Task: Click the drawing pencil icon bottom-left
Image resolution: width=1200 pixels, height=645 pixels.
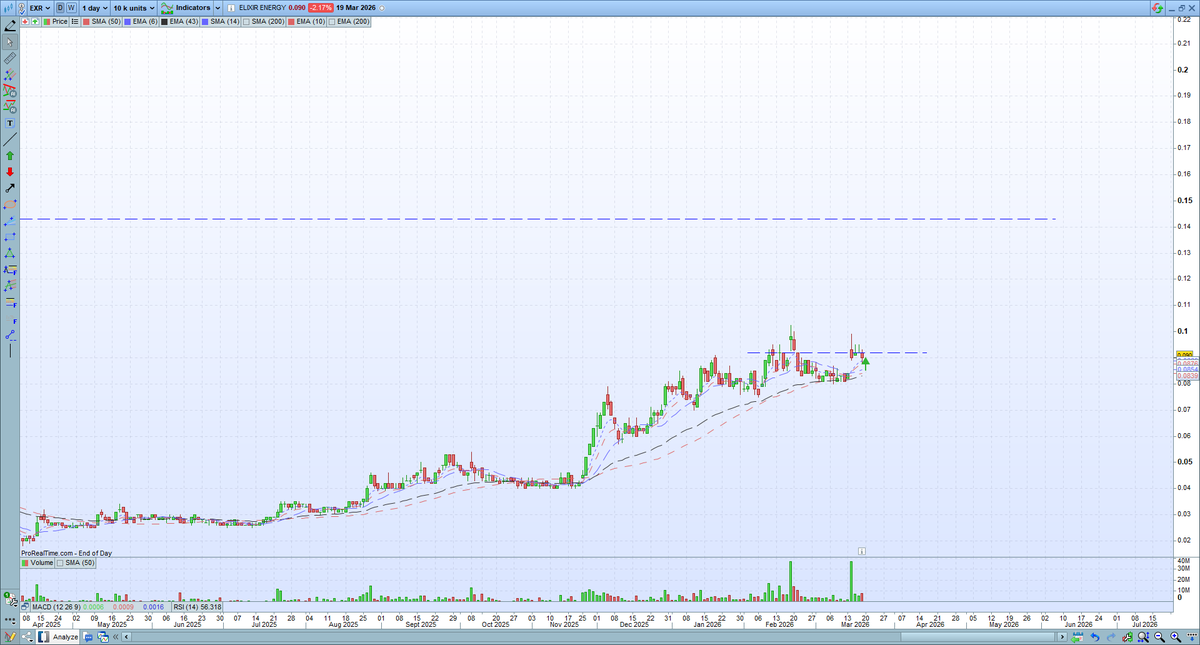Action: click(x=10, y=637)
